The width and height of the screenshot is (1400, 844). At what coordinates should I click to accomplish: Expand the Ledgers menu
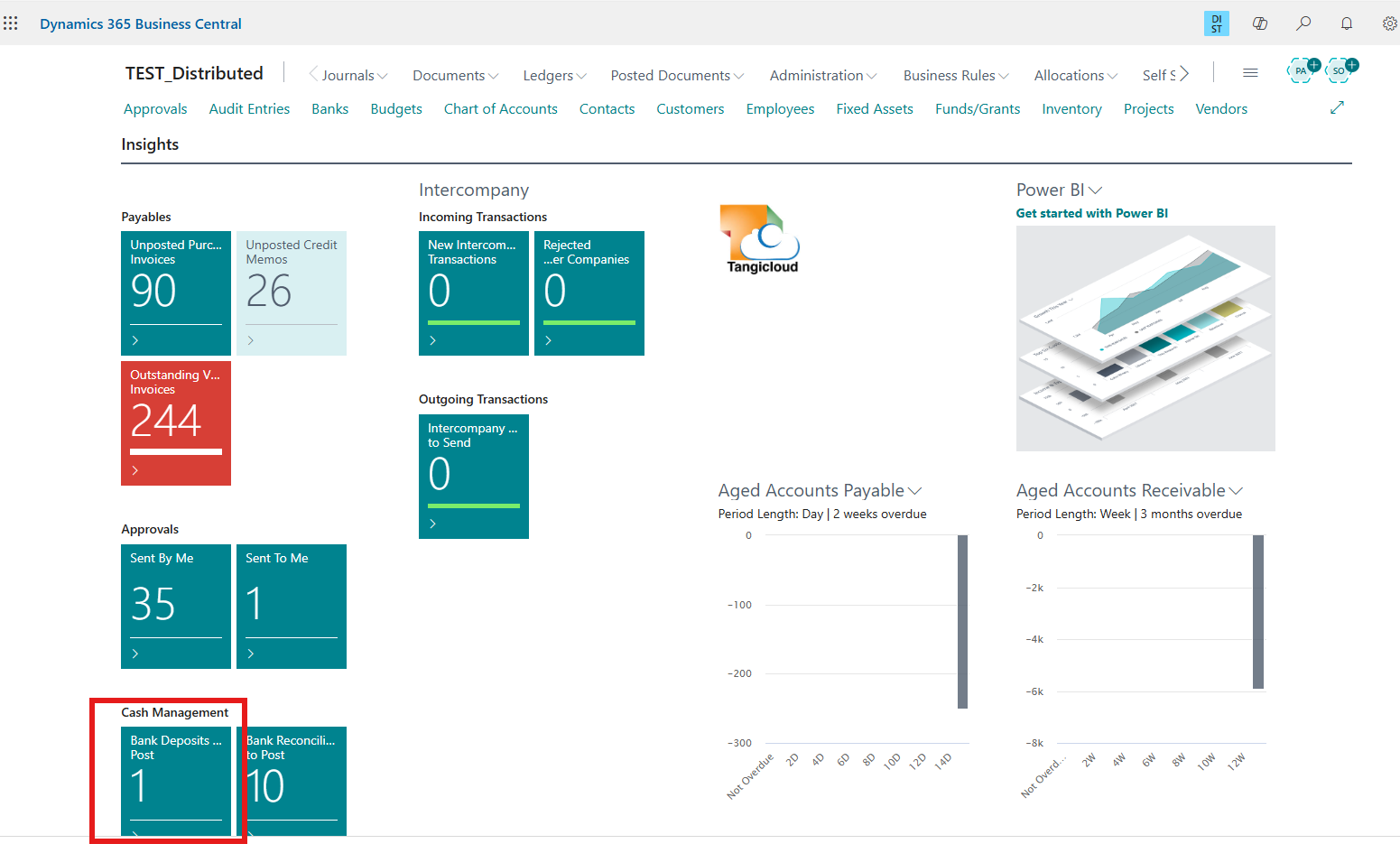point(555,76)
